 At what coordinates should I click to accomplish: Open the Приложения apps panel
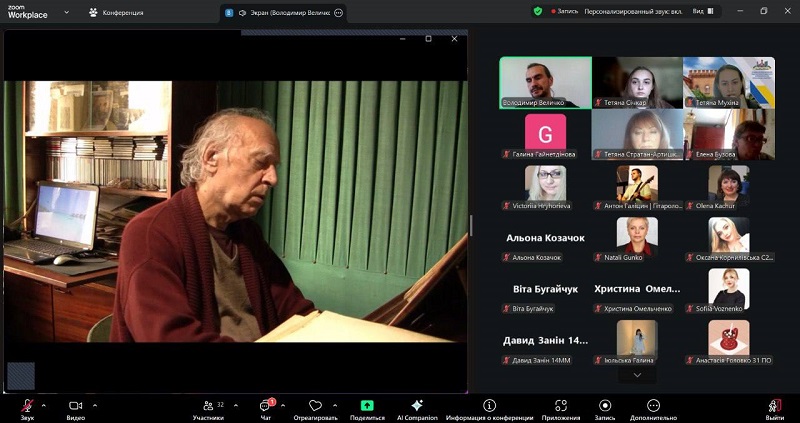(561, 406)
